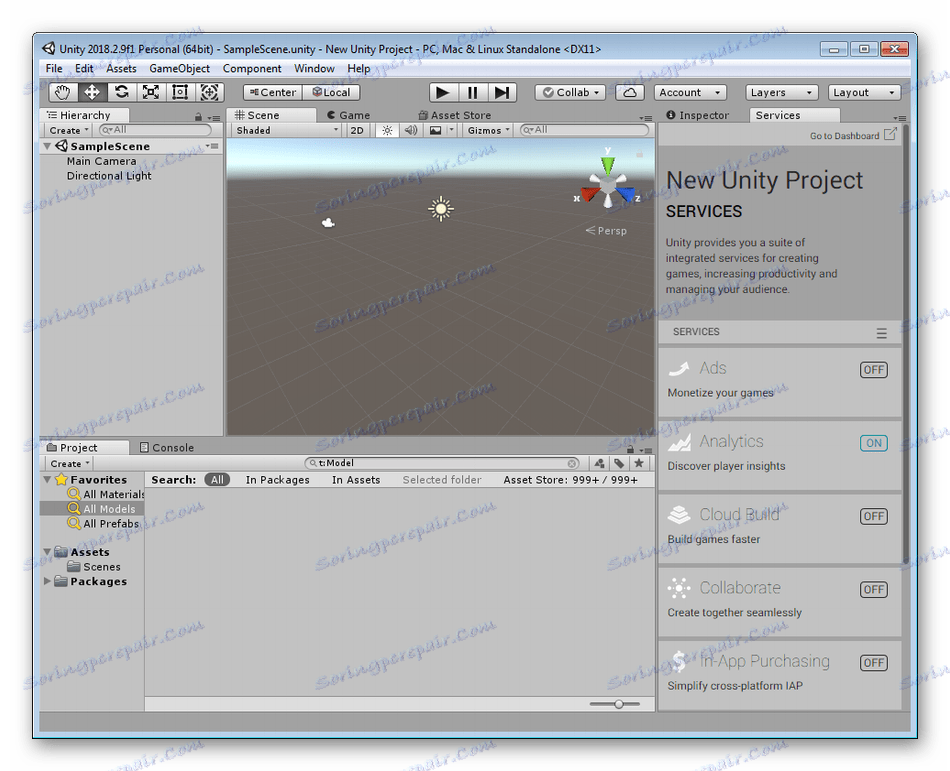Click the scene gizmo Z axis cone
950x771 pixels.
coord(626,194)
